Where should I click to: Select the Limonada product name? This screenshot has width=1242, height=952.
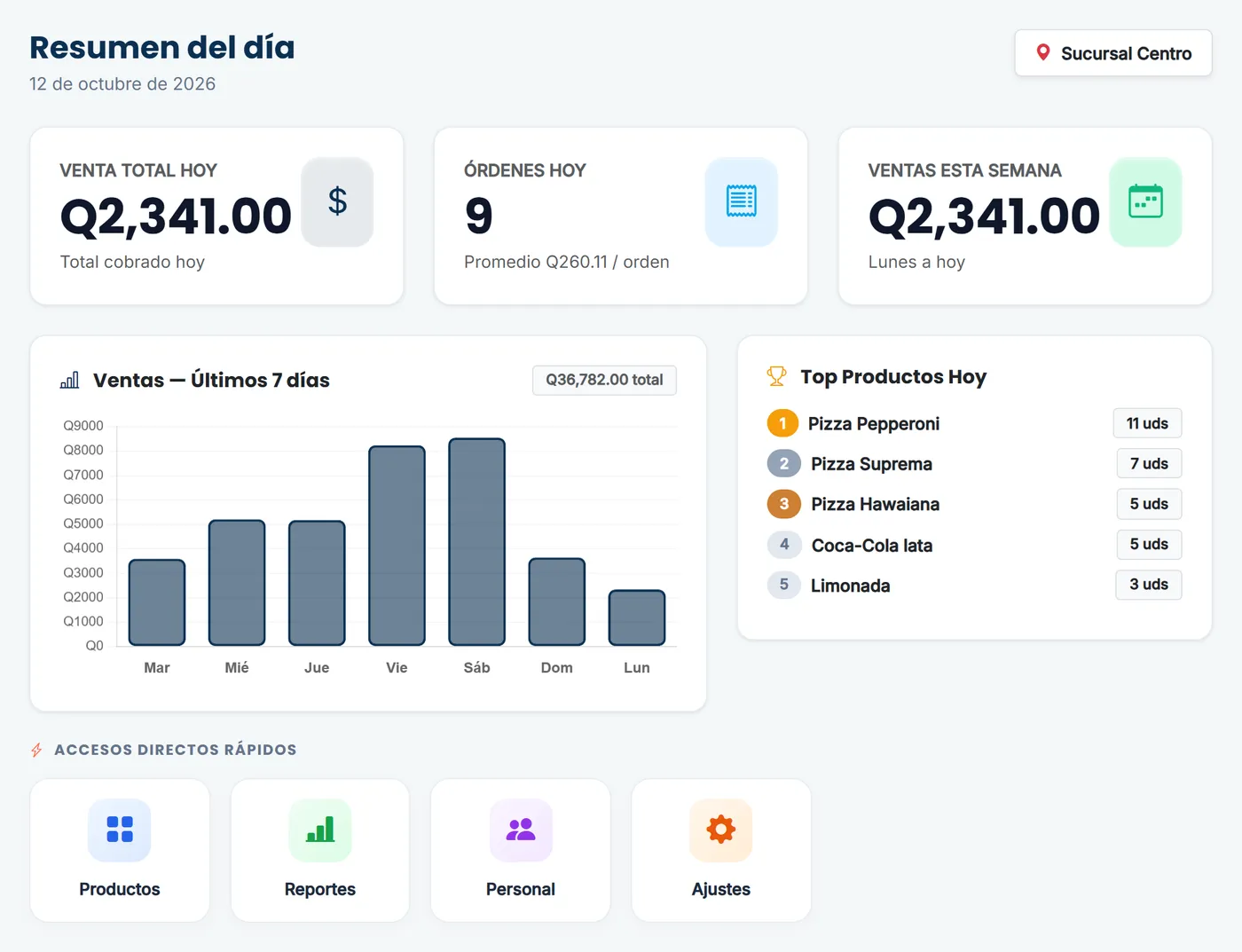(850, 586)
